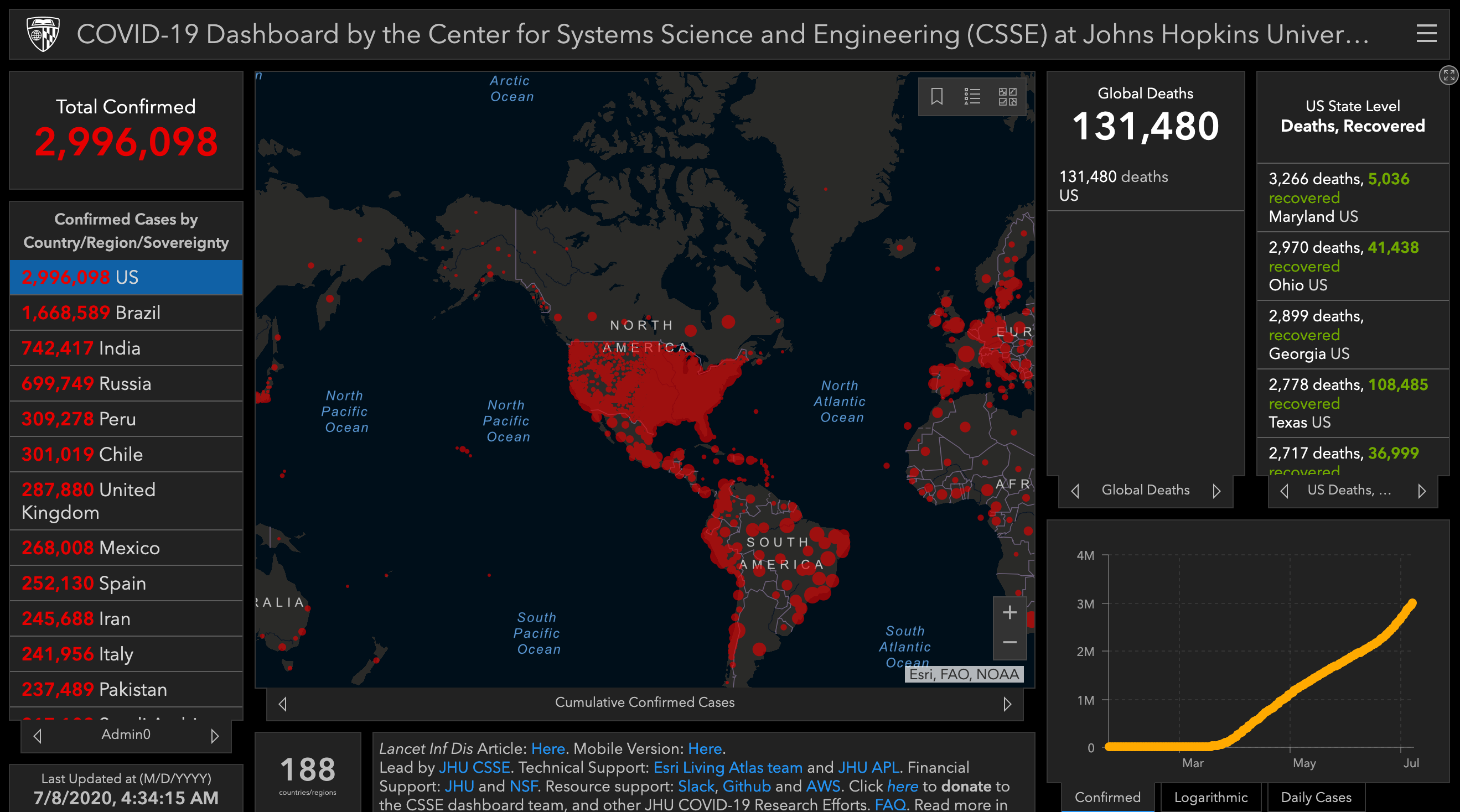
Task: Show next map after Cumulative Confirmed Cases
Action: pos(1007,704)
